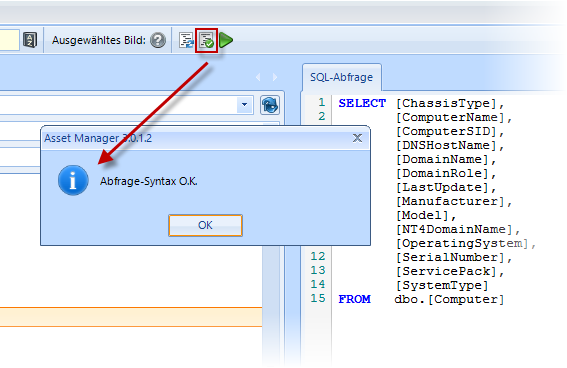The width and height of the screenshot is (567, 368).
Task: Click the A-Z sort icon in toolbar
Action: [30, 40]
